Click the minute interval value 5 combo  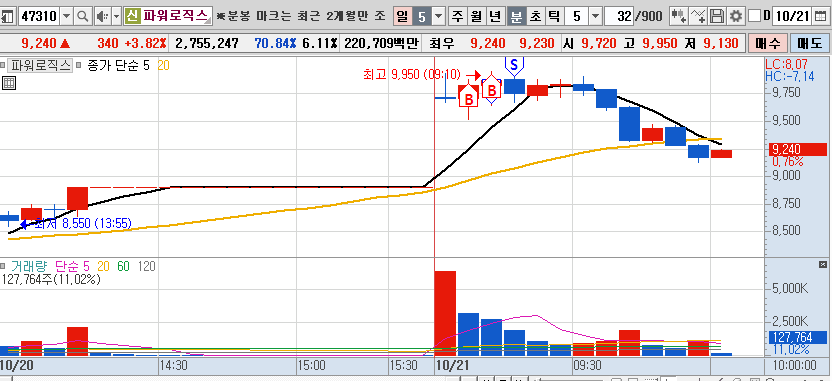pos(576,16)
